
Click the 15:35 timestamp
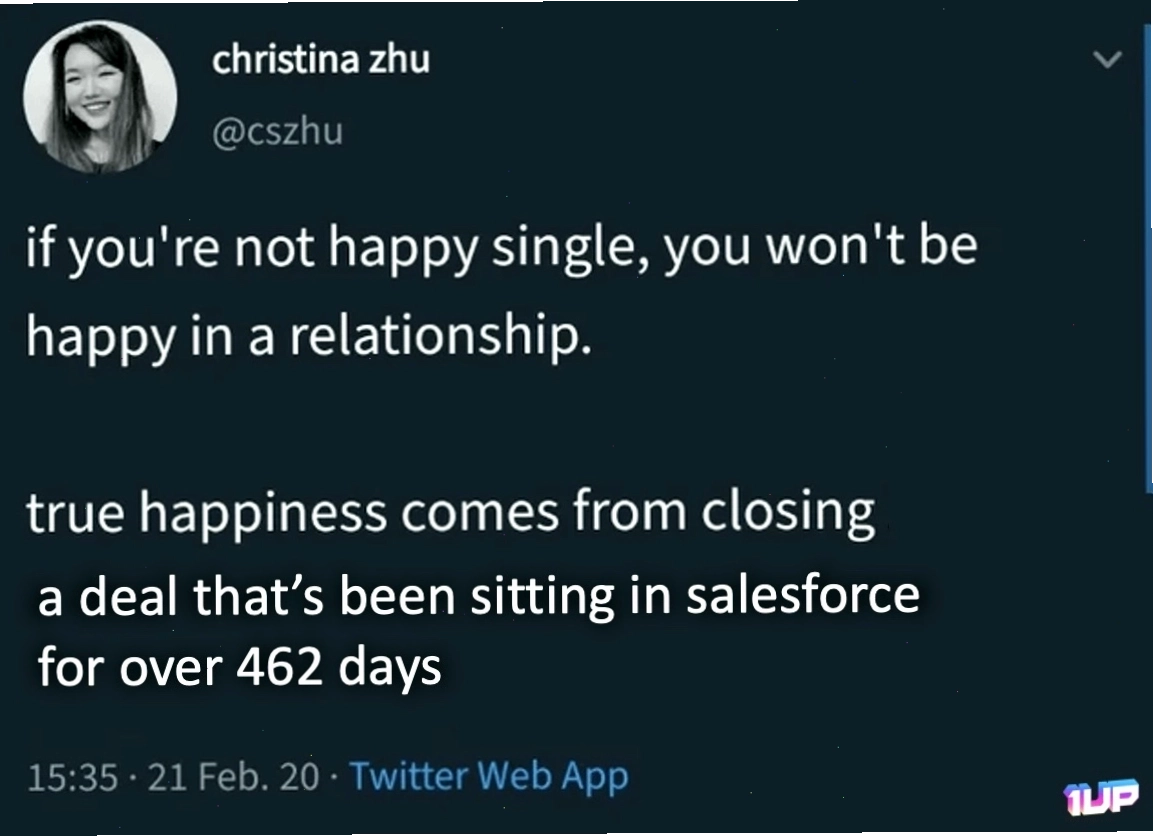click(x=73, y=778)
